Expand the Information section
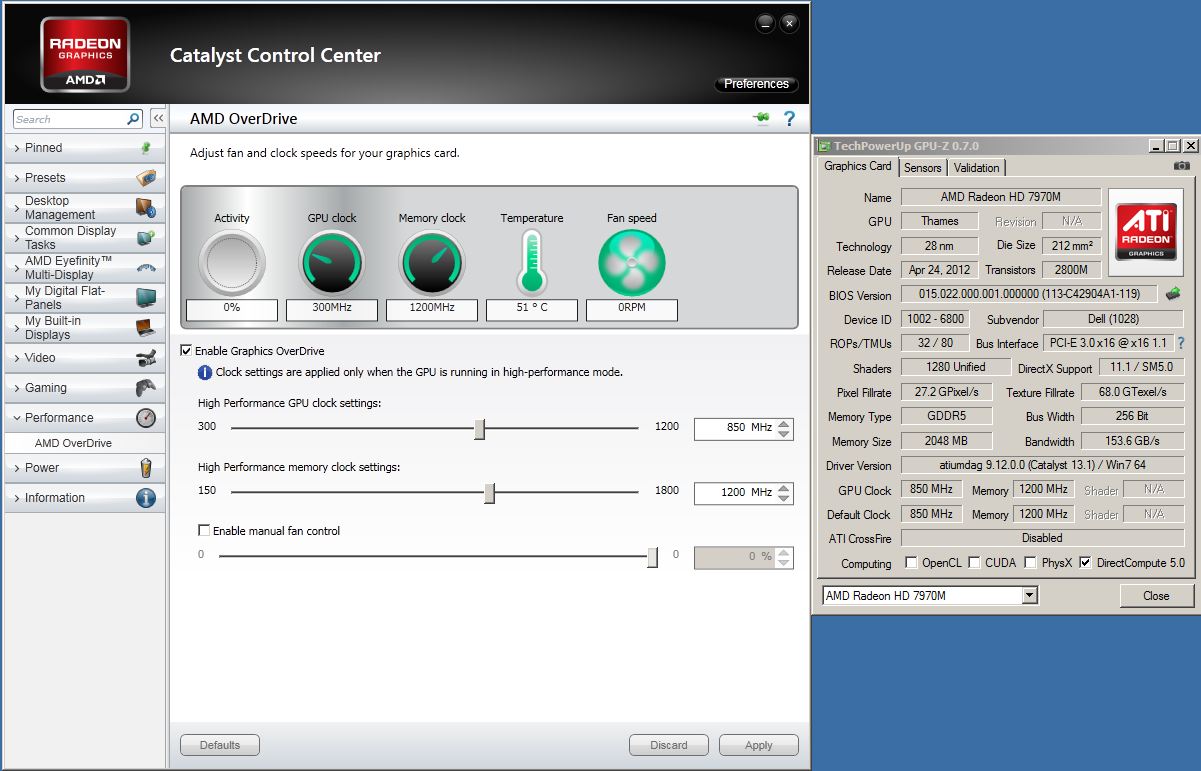1201x771 pixels. 85,498
